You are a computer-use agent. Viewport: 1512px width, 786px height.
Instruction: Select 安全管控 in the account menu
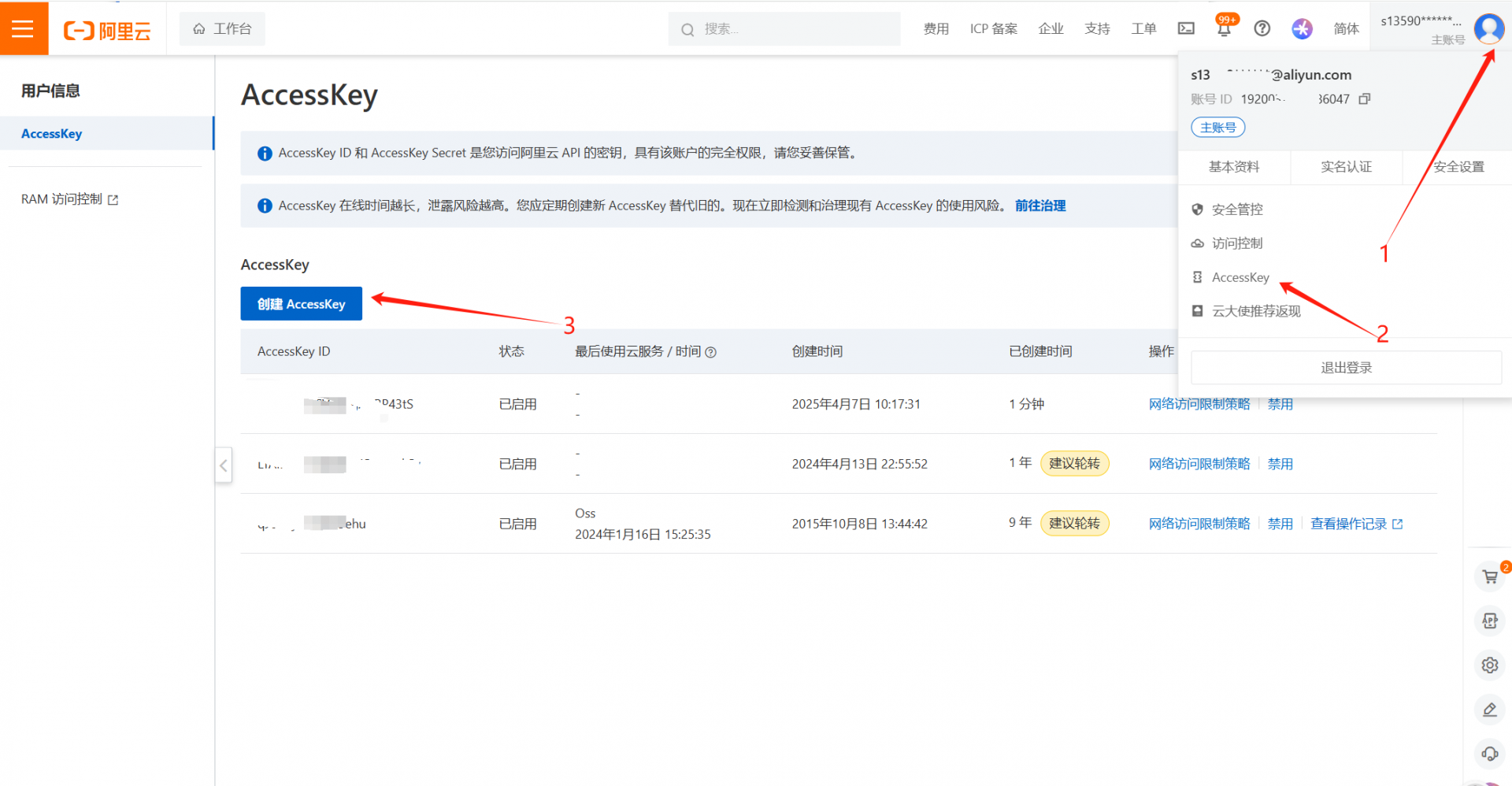(1237, 209)
